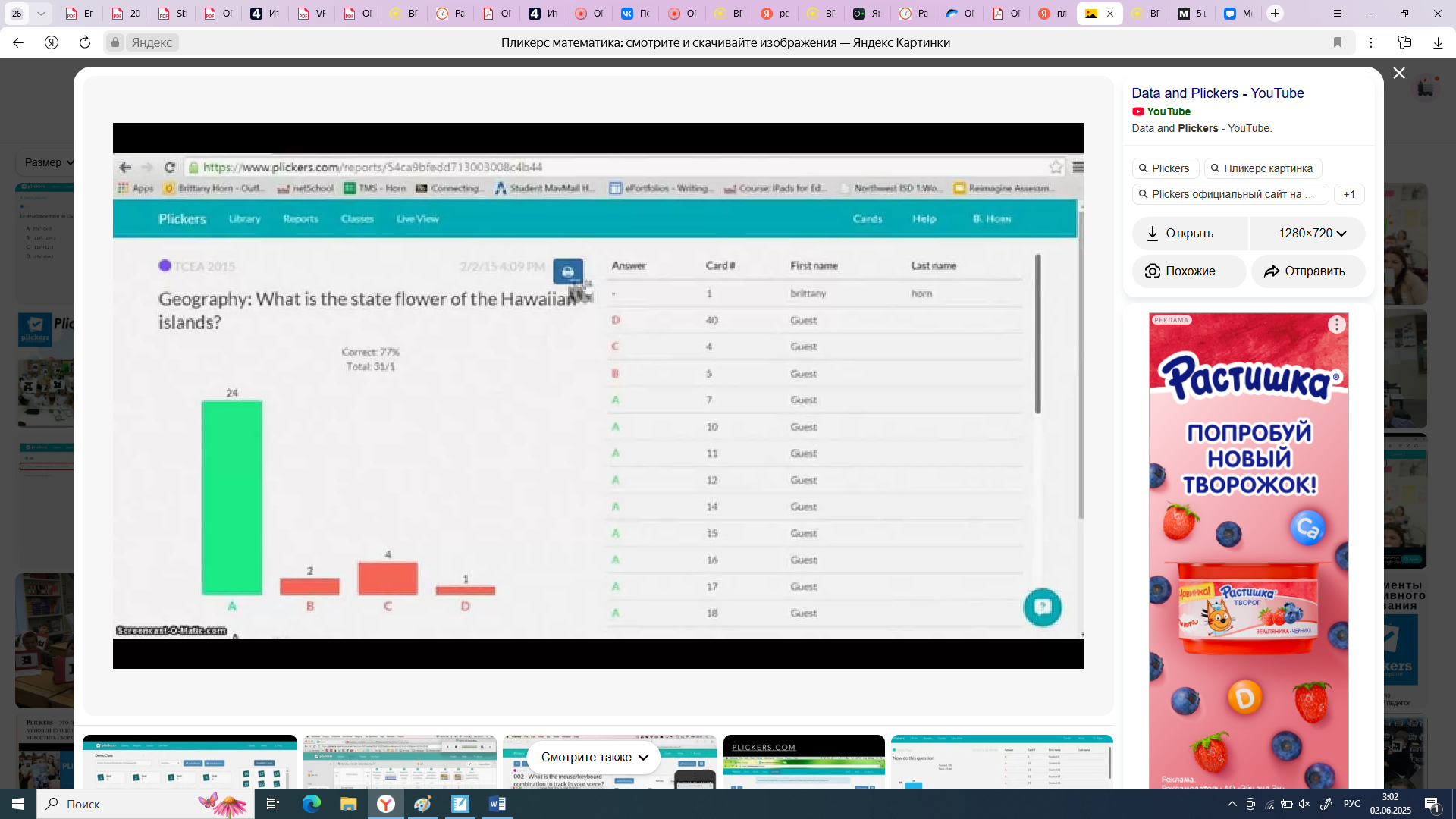Open Windows Start menu

pyautogui.click(x=18, y=804)
